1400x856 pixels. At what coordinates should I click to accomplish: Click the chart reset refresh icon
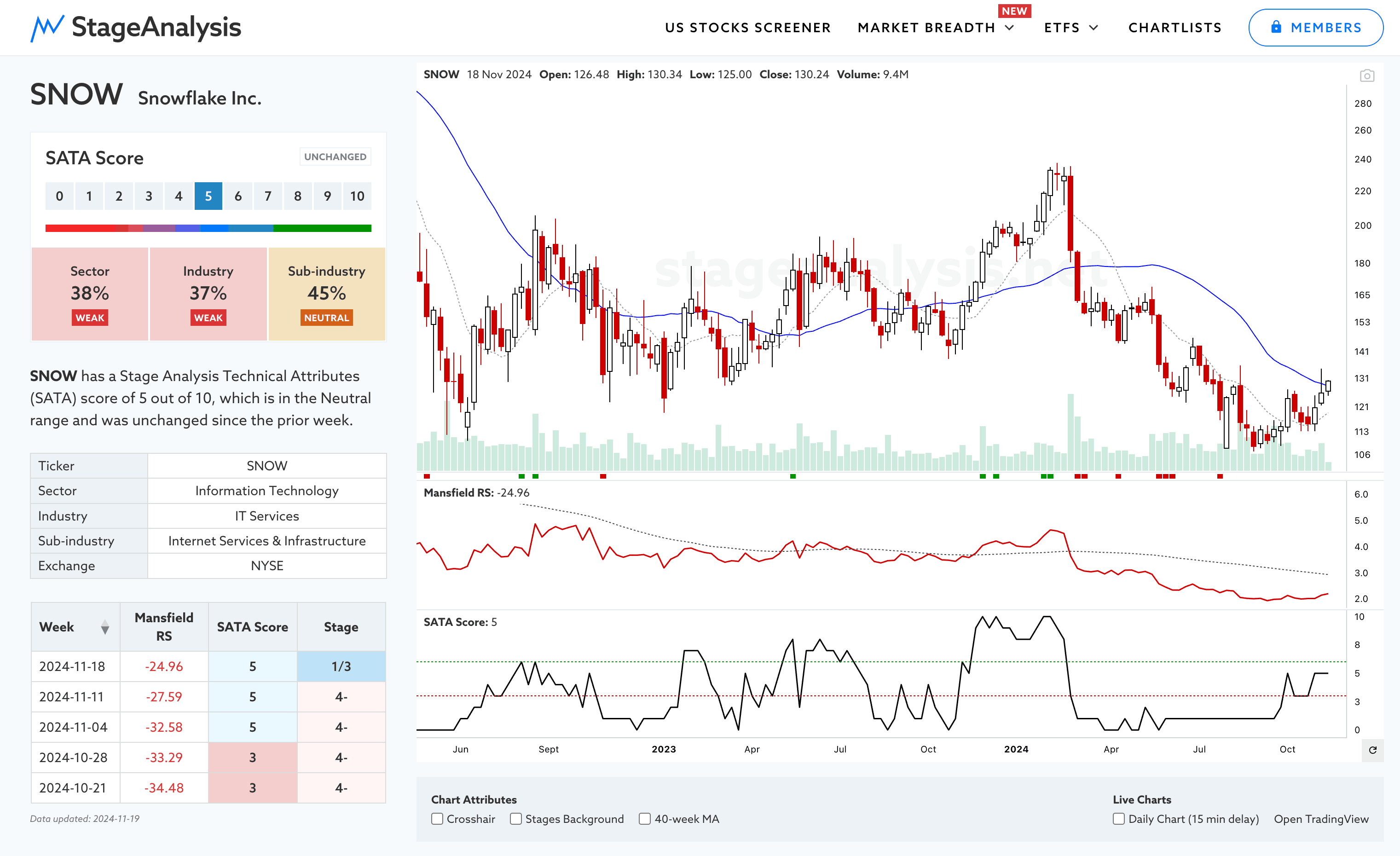tap(1372, 750)
